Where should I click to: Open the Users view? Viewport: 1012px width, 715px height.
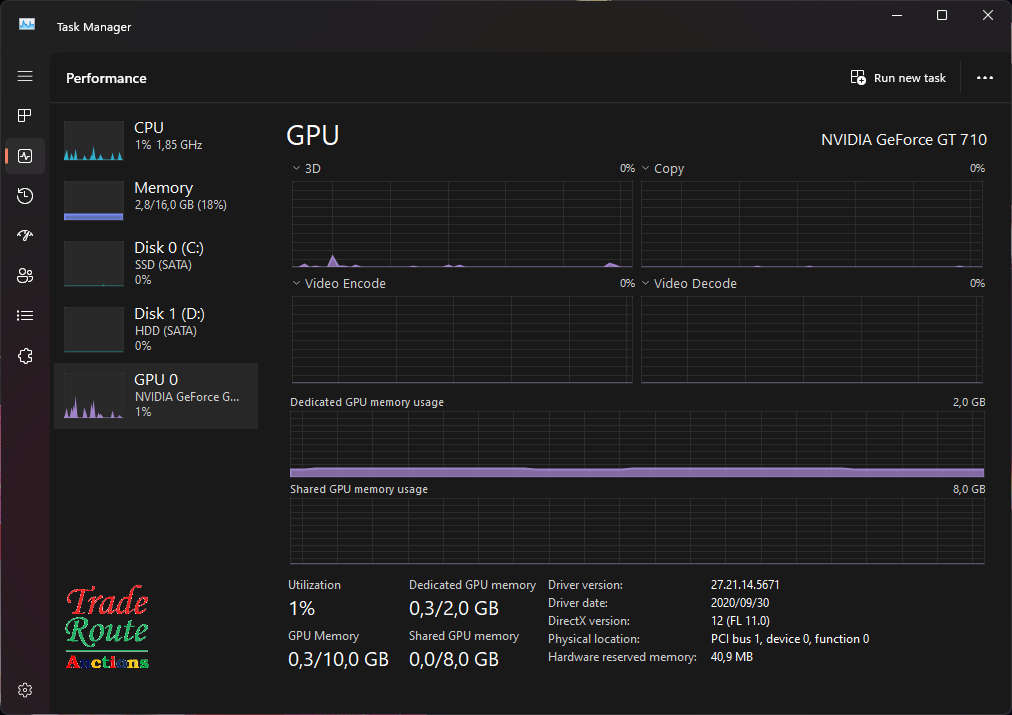25,275
